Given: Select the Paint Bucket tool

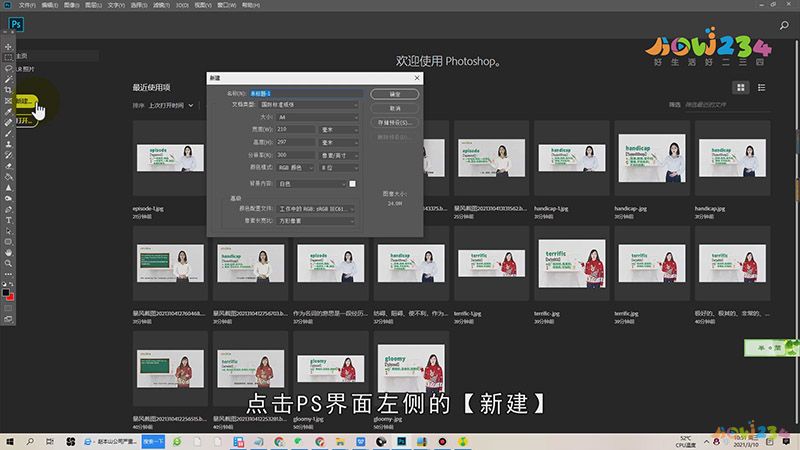Looking at the screenshot, I should tap(8, 177).
